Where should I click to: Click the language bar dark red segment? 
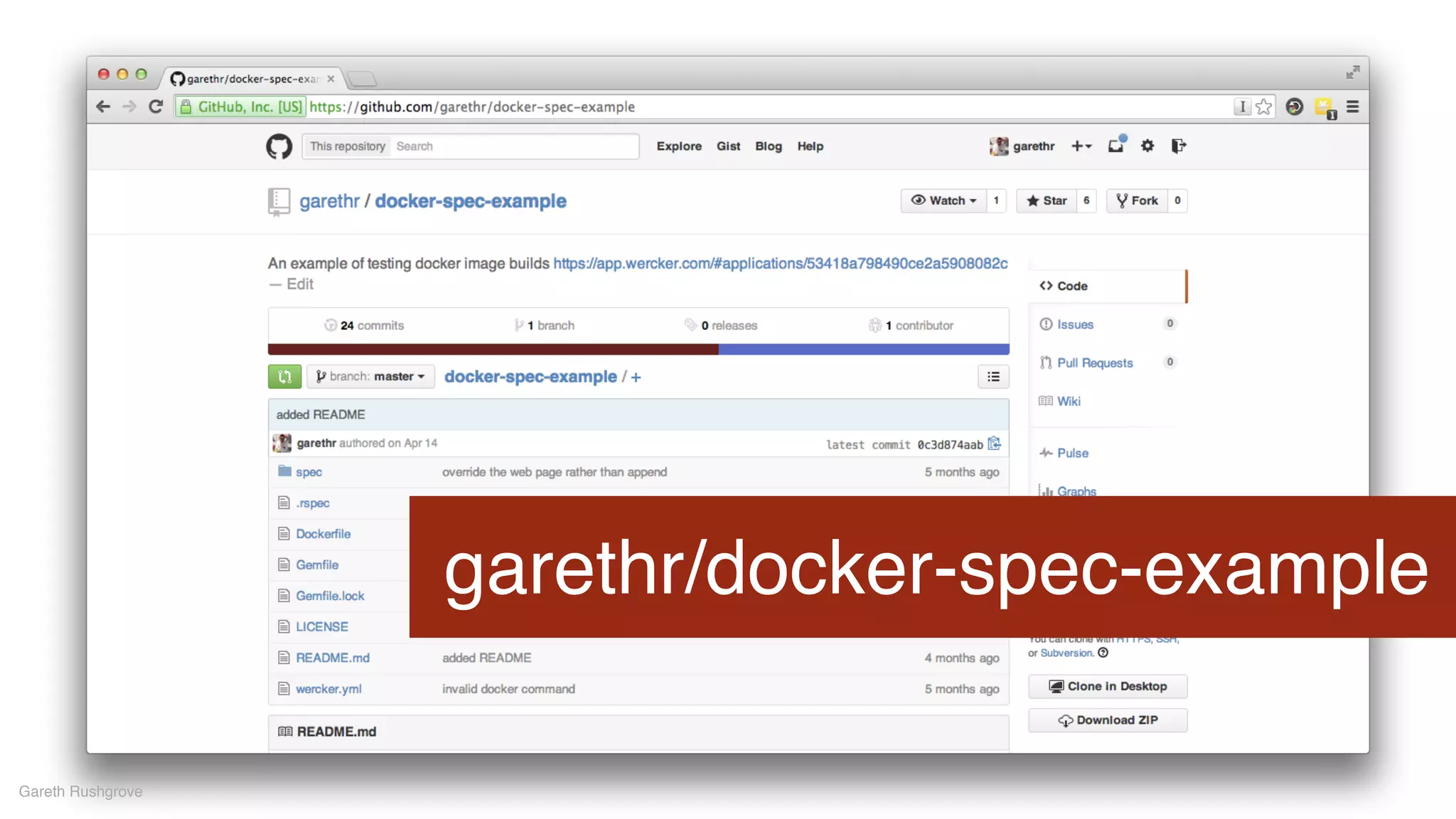(x=493, y=349)
